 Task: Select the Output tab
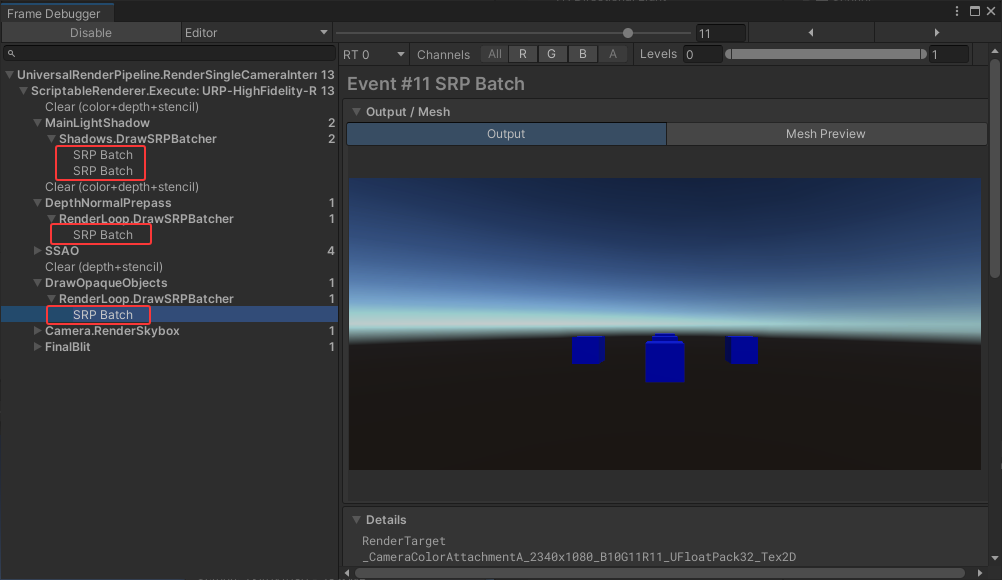(x=506, y=134)
